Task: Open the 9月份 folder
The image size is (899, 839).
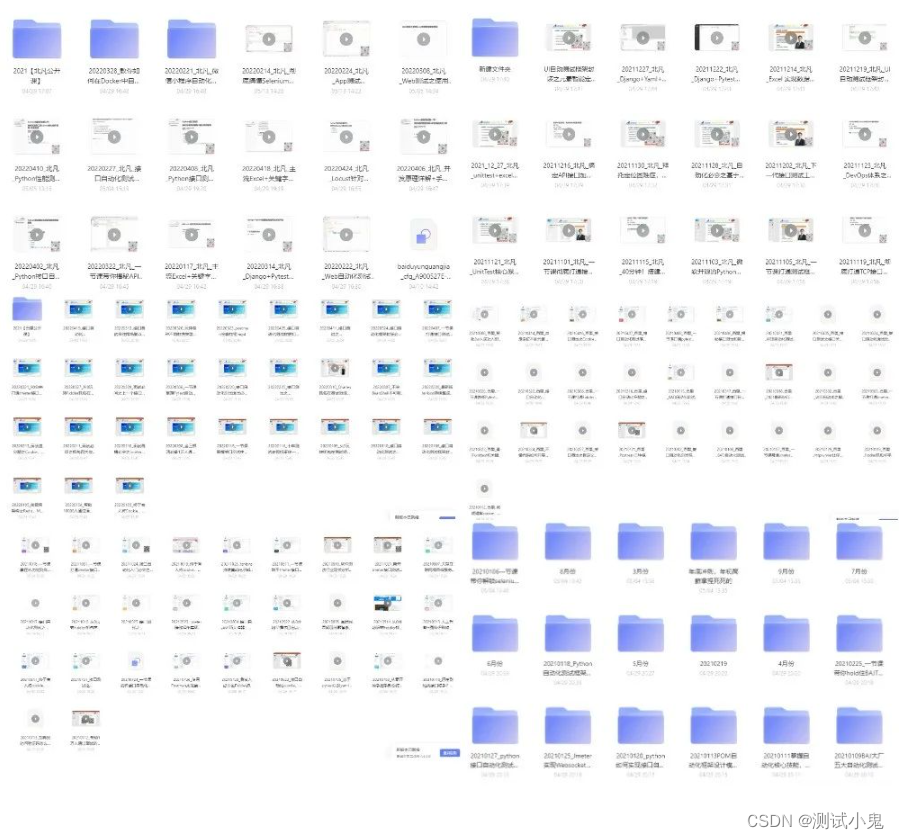Action: click(x=786, y=541)
